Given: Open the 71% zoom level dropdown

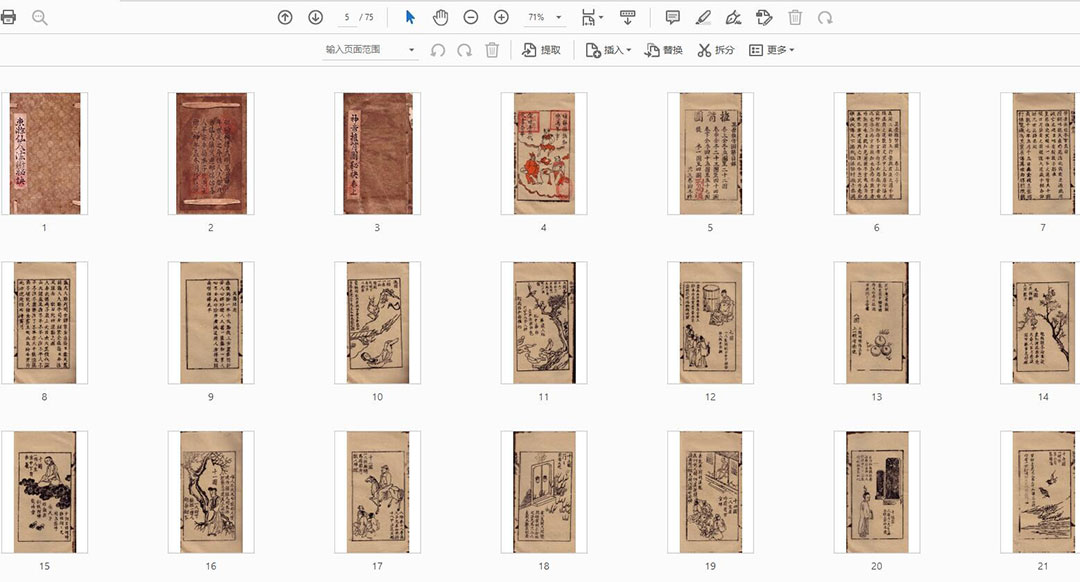Looking at the screenshot, I should [x=559, y=18].
